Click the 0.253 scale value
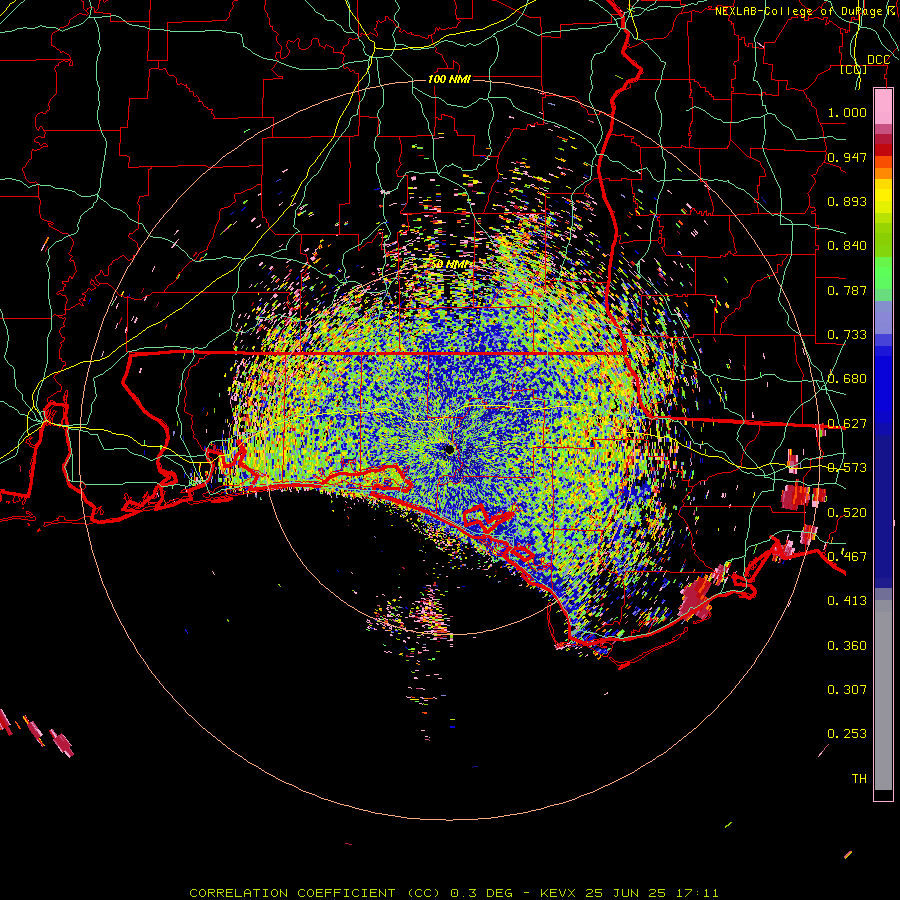The height and width of the screenshot is (900, 900). click(x=847, y=734)
